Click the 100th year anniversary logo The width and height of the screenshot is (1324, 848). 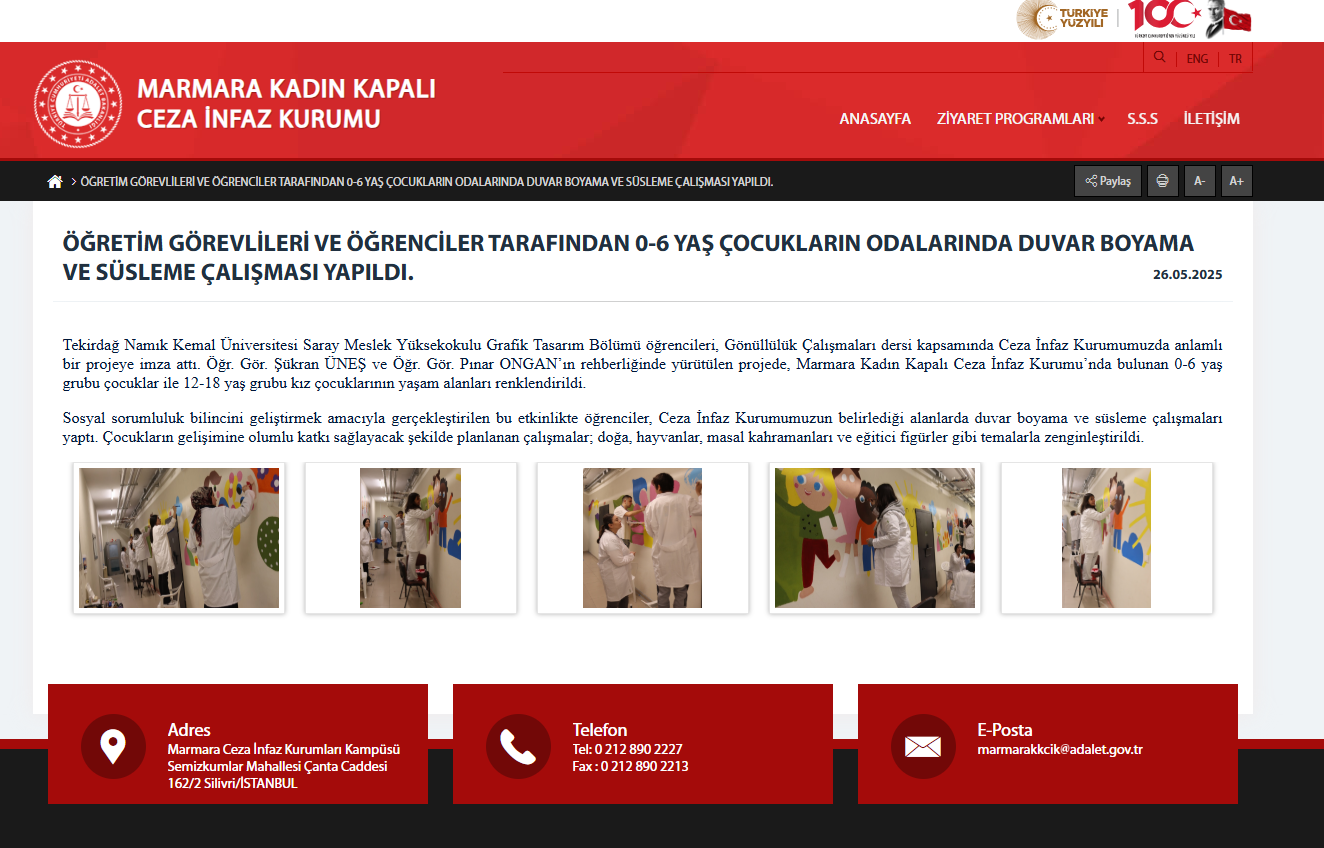pos(1165,18)
